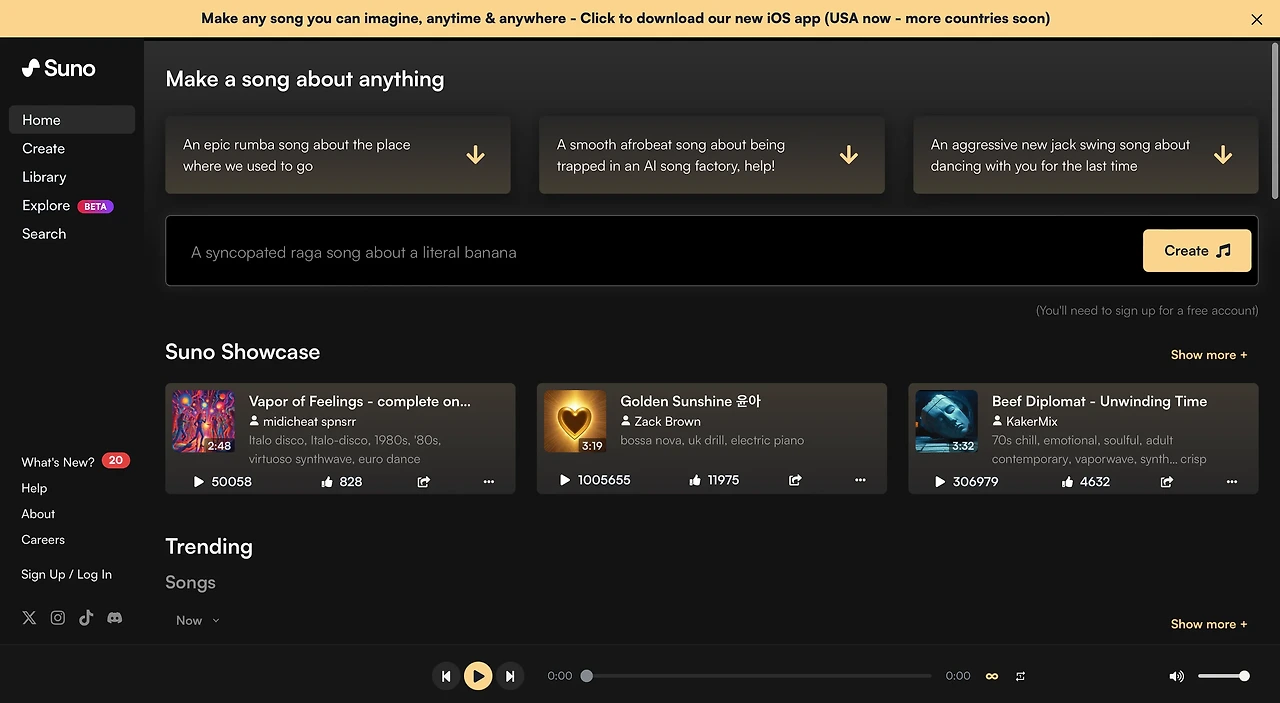1280x703 pixels.
Task: Use the smooth afrobeat song prompt
Action: coord(712,155)
